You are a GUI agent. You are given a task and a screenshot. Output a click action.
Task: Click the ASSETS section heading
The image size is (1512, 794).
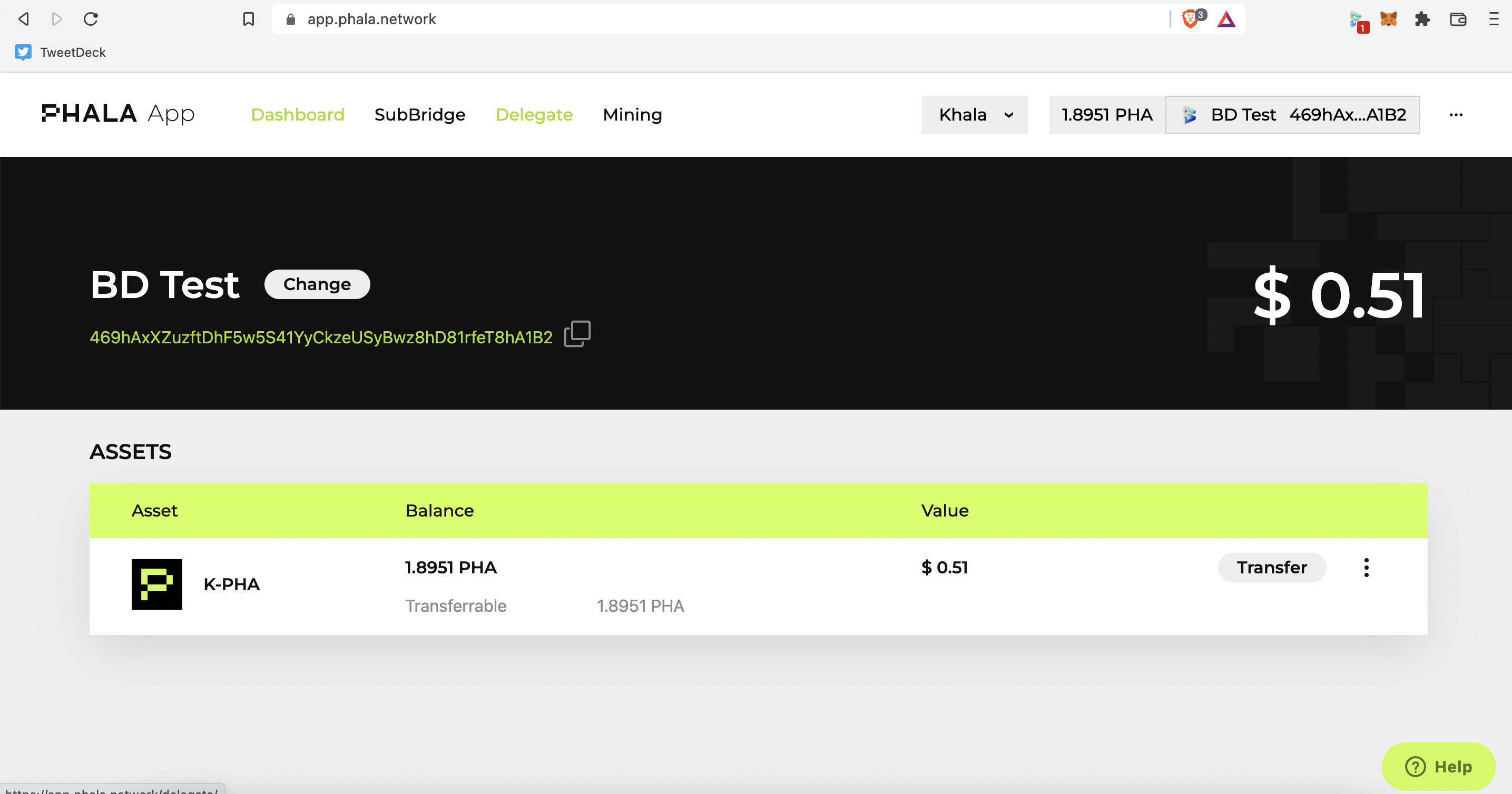pyautogui.click(x=130, y=452)
